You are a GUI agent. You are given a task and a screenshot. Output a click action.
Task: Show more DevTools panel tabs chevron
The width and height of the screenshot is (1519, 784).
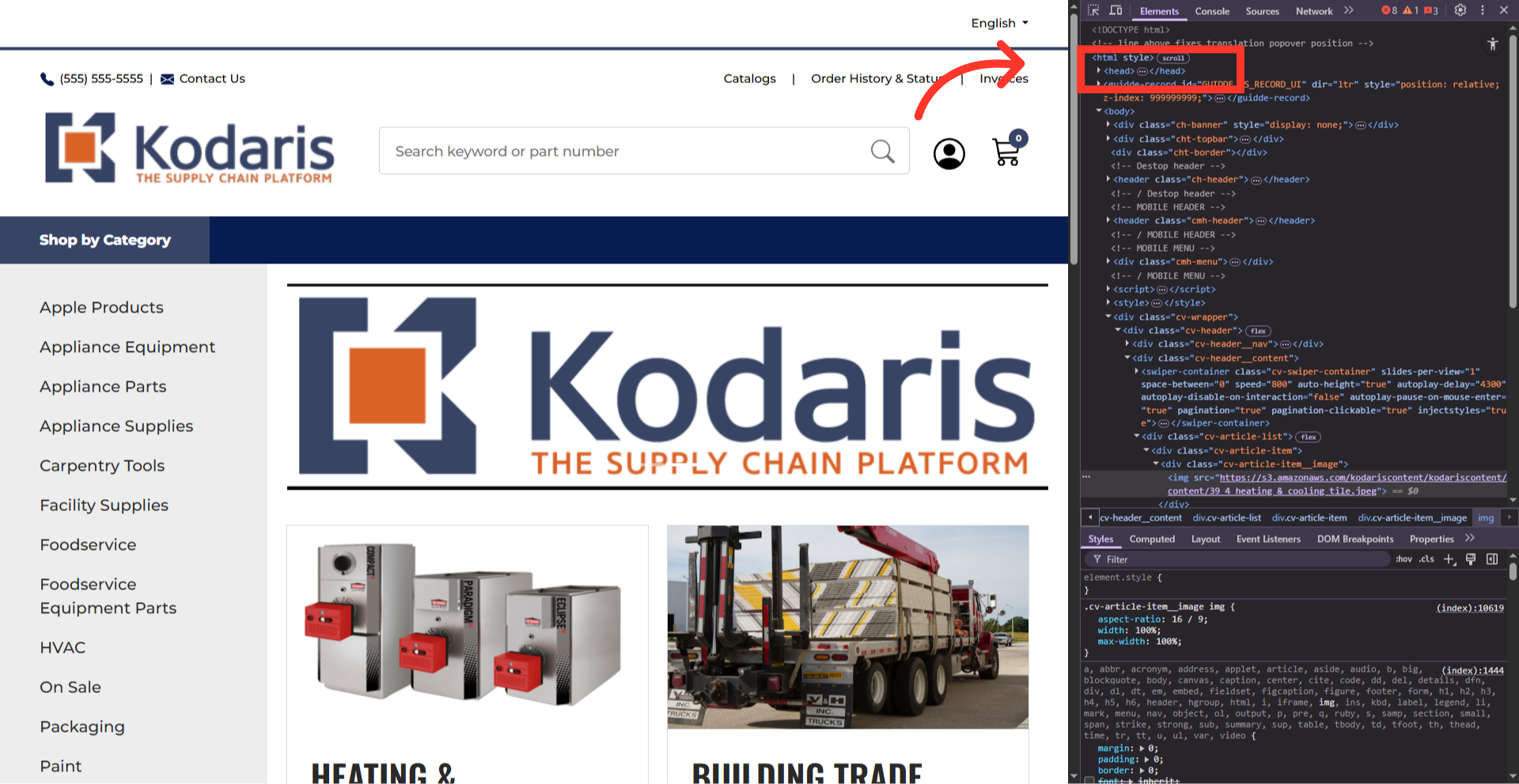[x=1349, y=10]
